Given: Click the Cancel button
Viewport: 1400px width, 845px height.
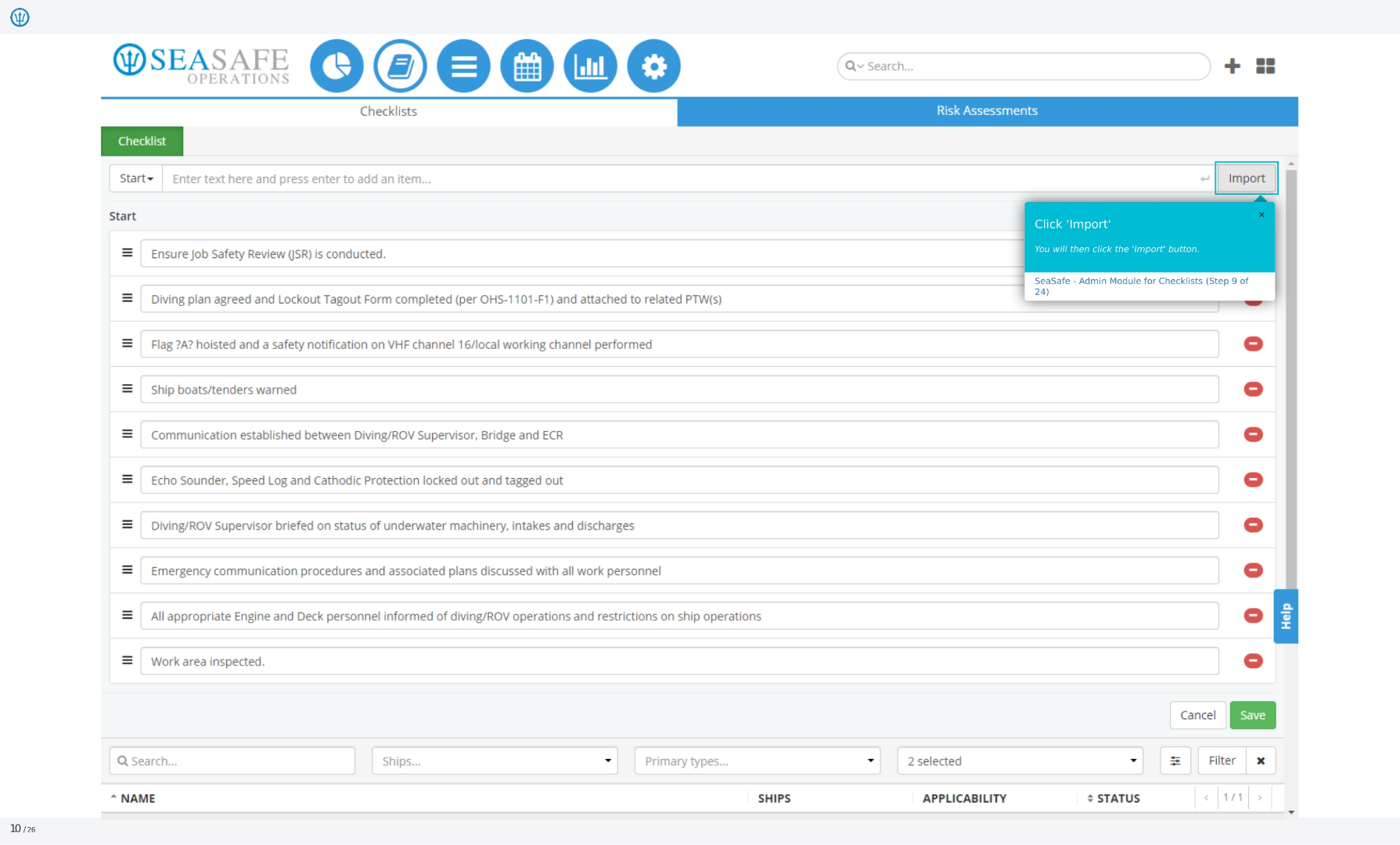Looking at the screenshot, I should 1197,716.
